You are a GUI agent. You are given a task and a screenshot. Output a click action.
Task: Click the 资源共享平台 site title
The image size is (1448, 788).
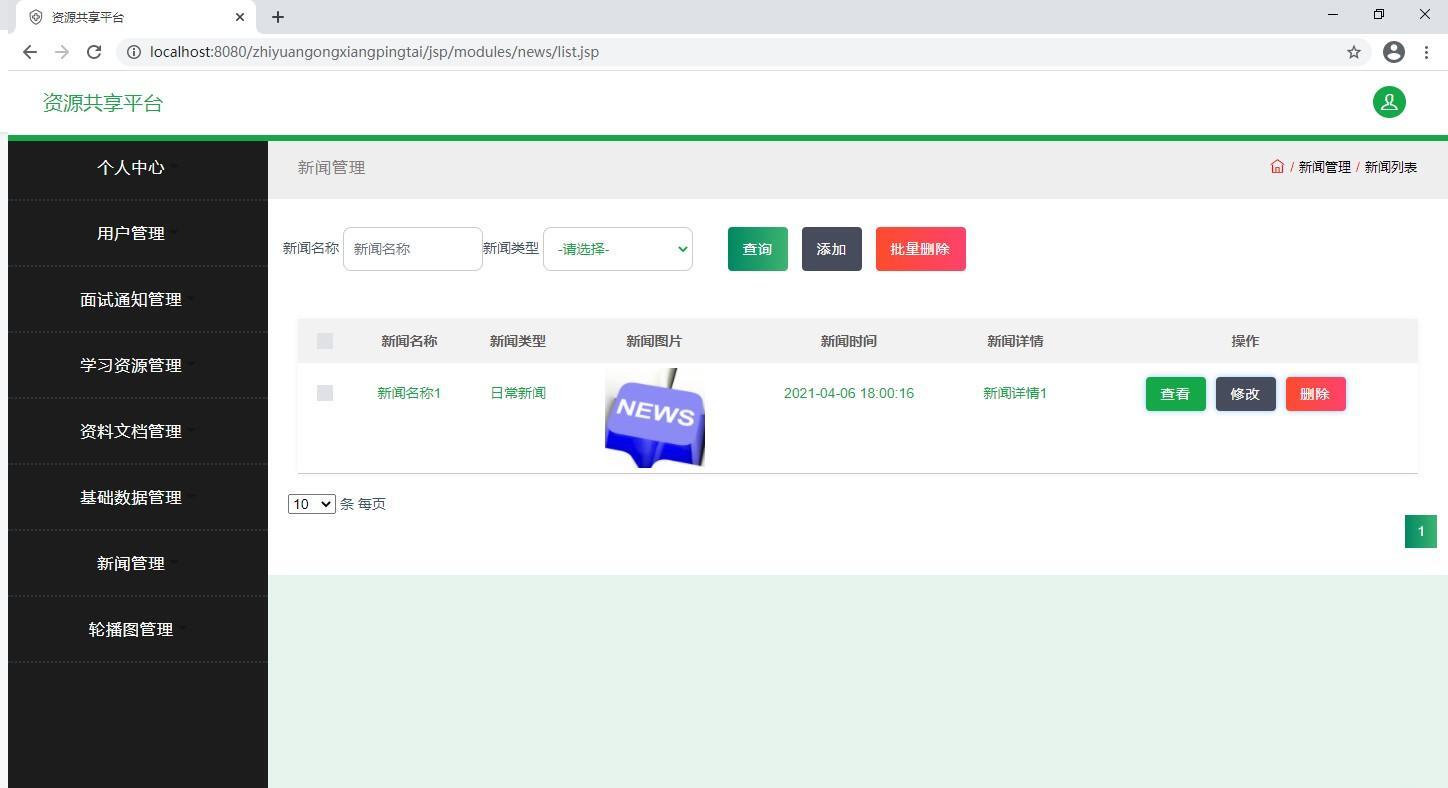103,103
